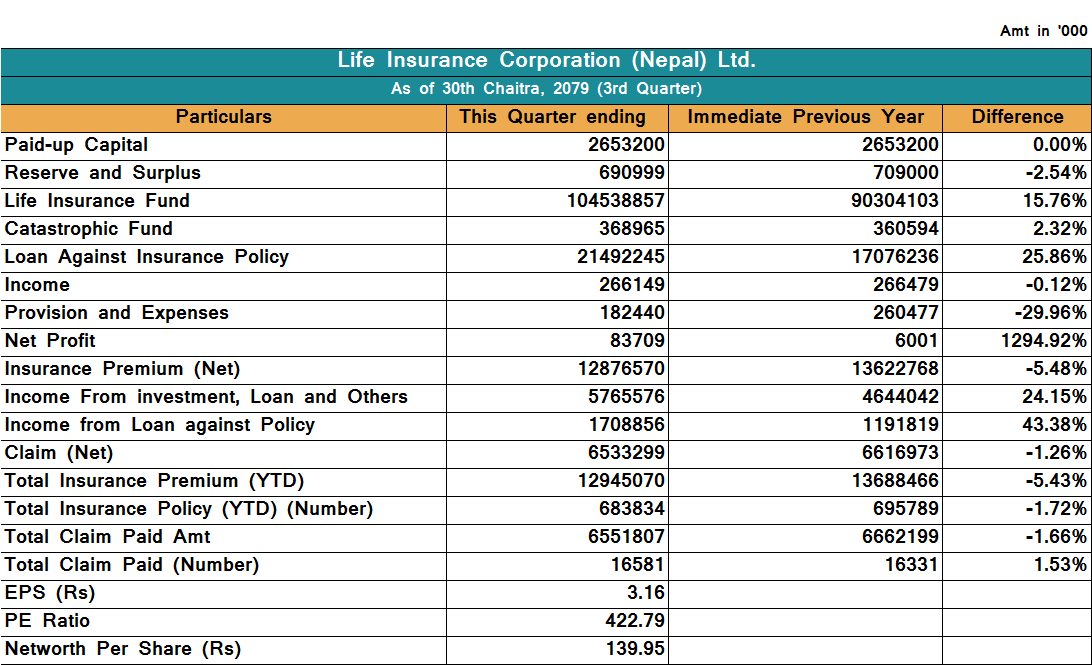Click 'Total Insurance Policy (YTD) (Number)' label

pos(189,509)
